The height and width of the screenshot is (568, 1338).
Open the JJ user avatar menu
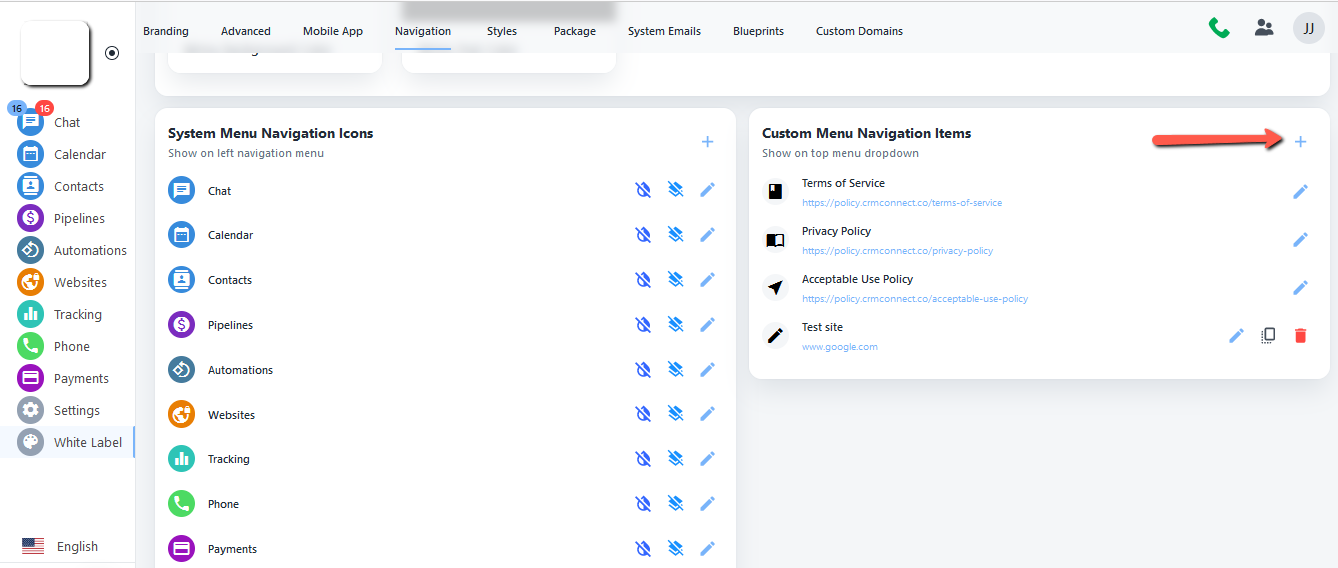point(1308,28)
